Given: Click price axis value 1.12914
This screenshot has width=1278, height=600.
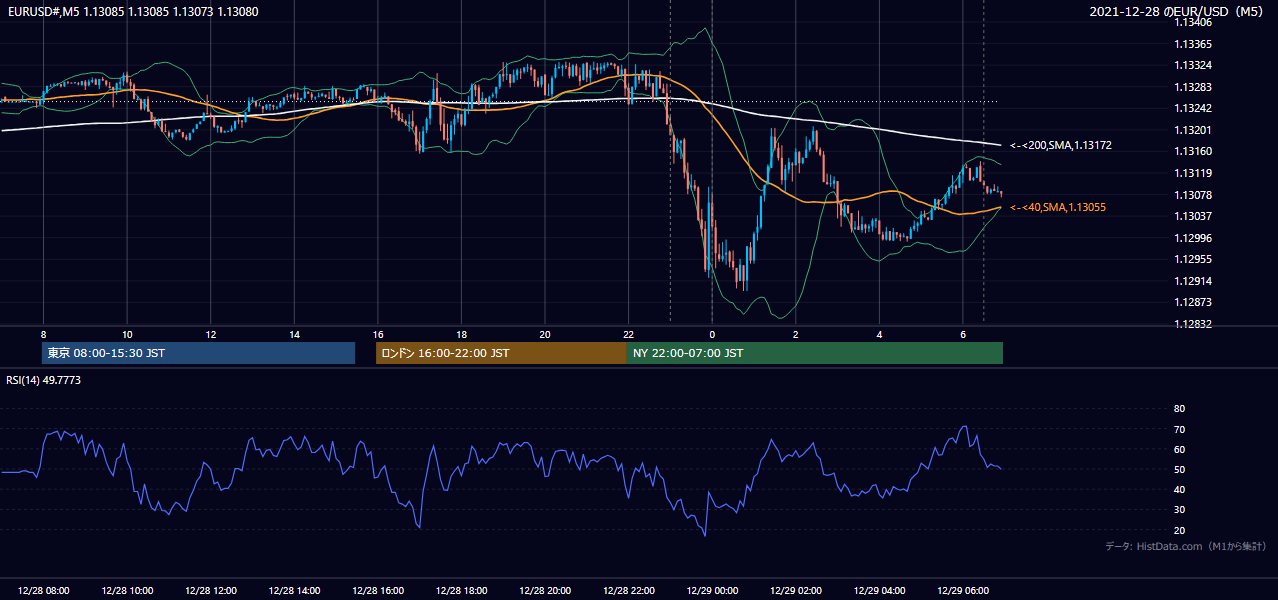Looking at the screenshot, I should (1193, 281).
